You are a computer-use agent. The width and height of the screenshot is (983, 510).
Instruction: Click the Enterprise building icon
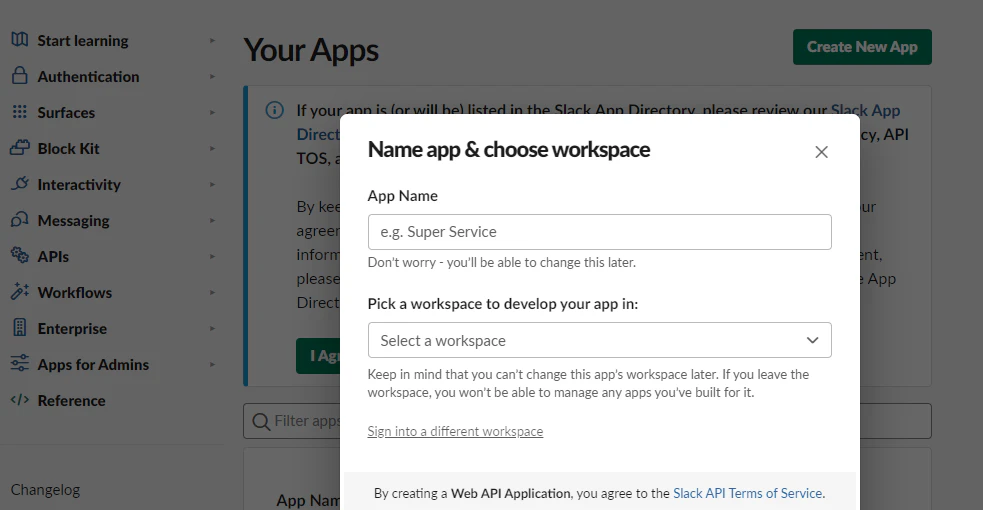click(x=19, y=328)
